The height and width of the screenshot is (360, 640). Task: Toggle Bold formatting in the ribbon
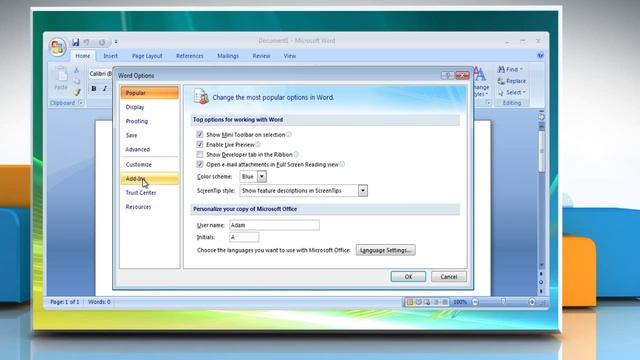94,89
